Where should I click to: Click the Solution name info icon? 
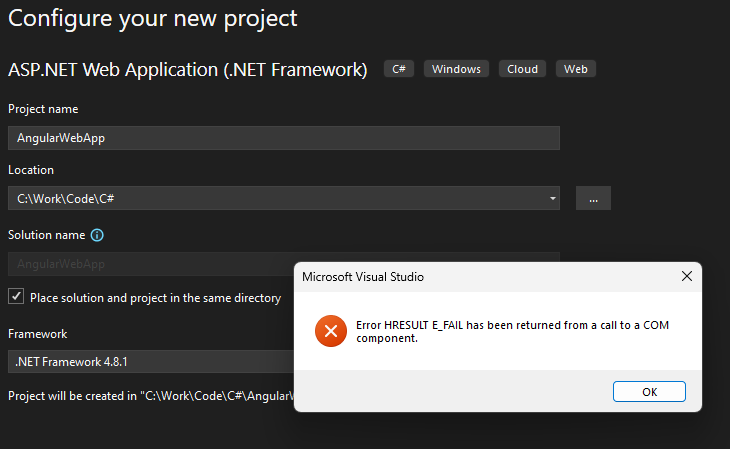click(97, 235)
